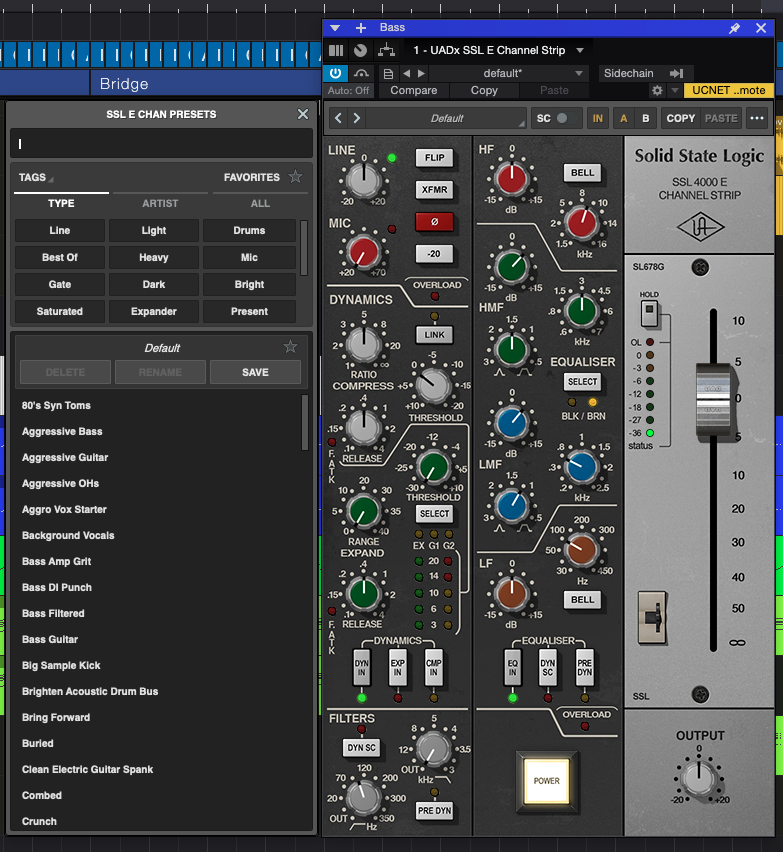Load the Bass DI Punch preset
The height and width of the screenshot is (852, 783).
pos(57,587)
